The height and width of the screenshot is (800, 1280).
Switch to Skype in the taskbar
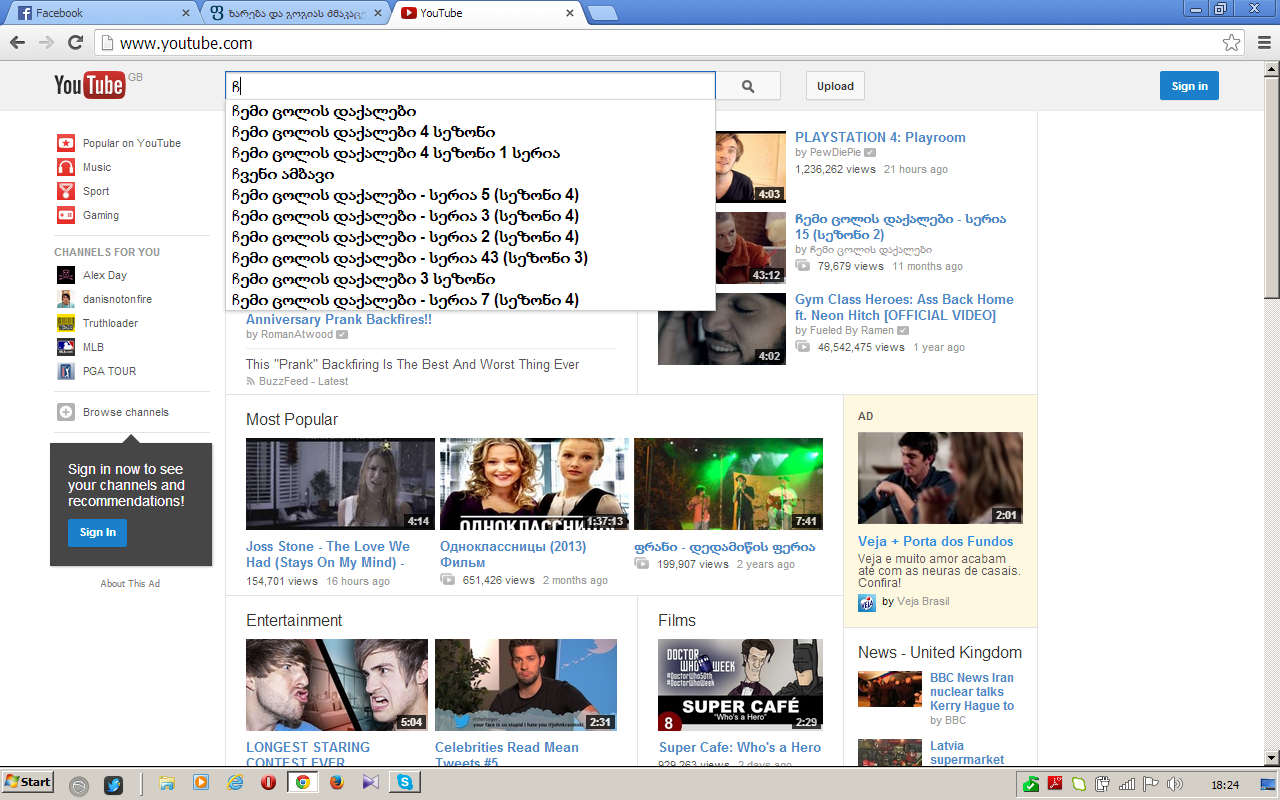point(404,783)
